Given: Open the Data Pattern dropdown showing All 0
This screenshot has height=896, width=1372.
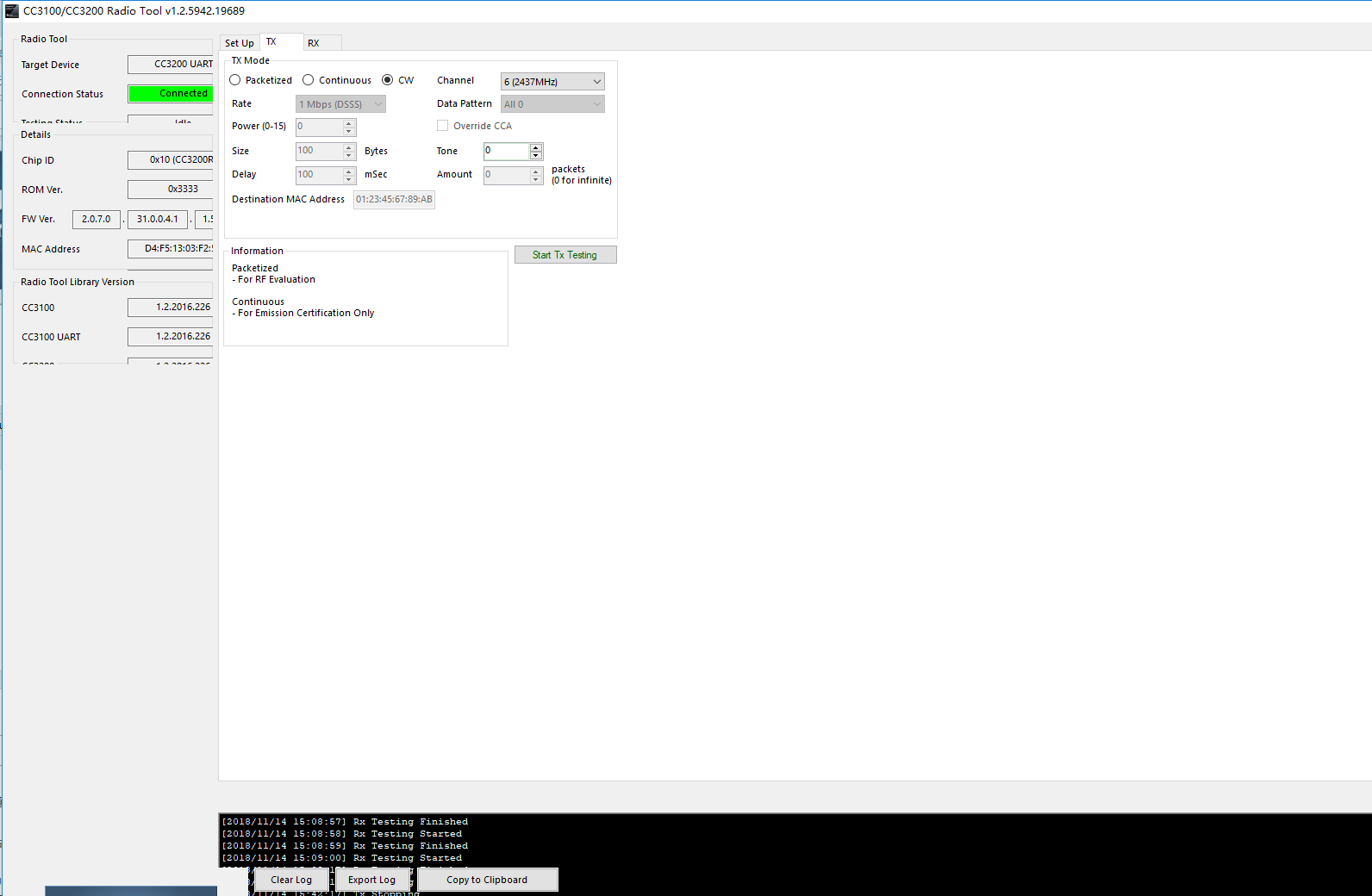Looking at the screenshot, I should click(x=552, y=104).
